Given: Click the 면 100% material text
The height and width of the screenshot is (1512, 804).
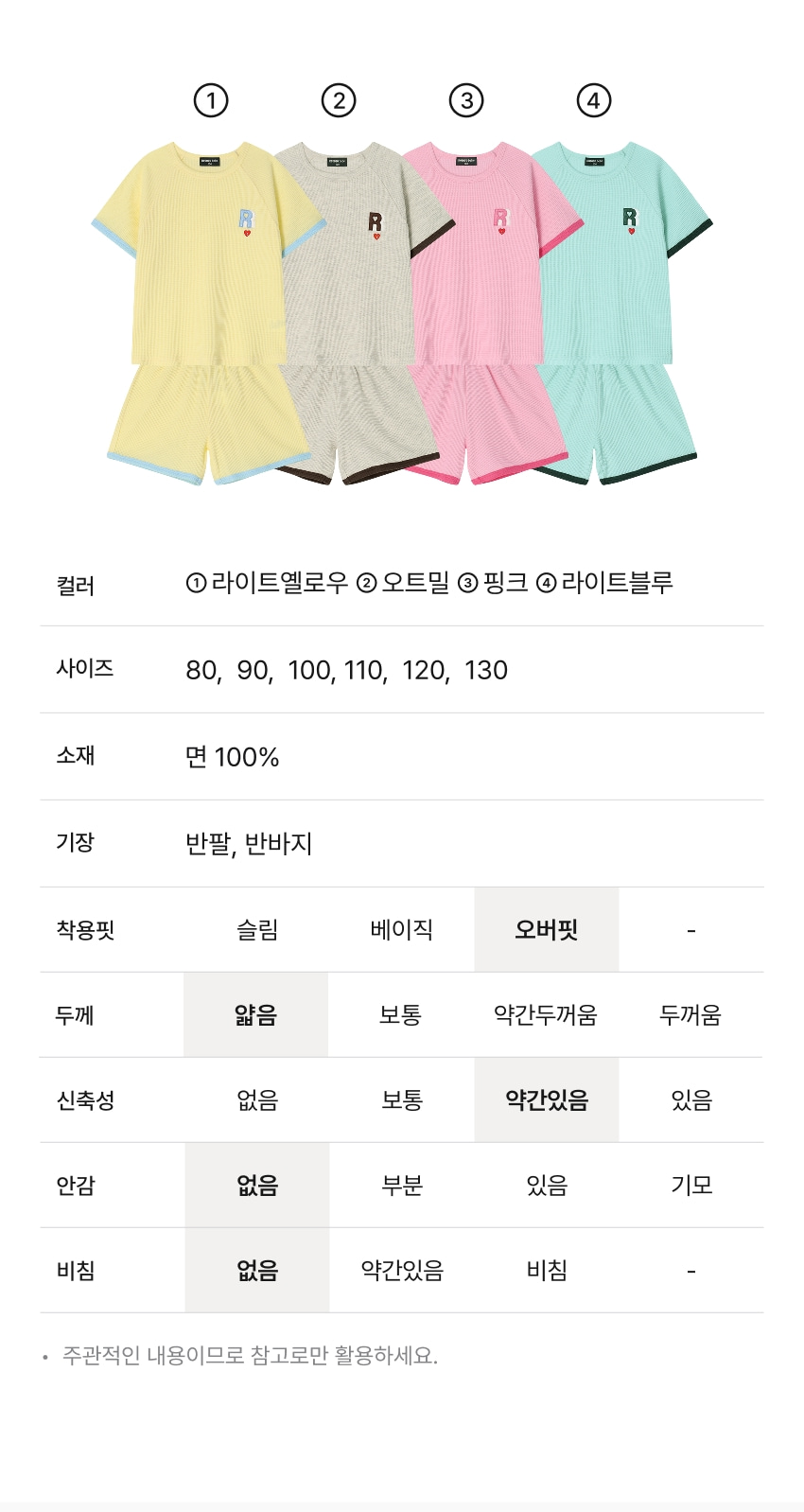Looking at the screenshot, I should [233, 757].
